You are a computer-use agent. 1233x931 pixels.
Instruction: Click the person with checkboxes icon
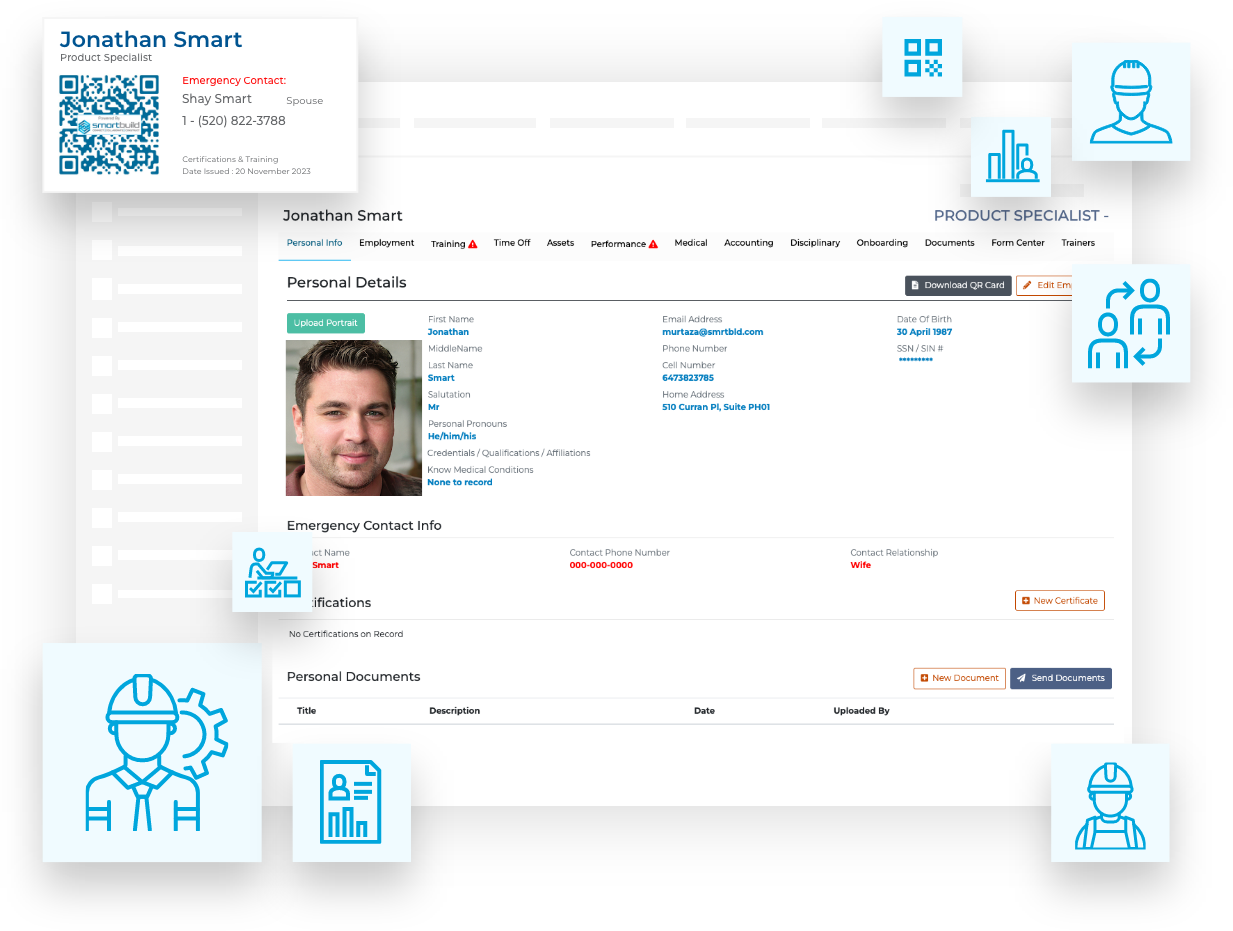[272, 572]
